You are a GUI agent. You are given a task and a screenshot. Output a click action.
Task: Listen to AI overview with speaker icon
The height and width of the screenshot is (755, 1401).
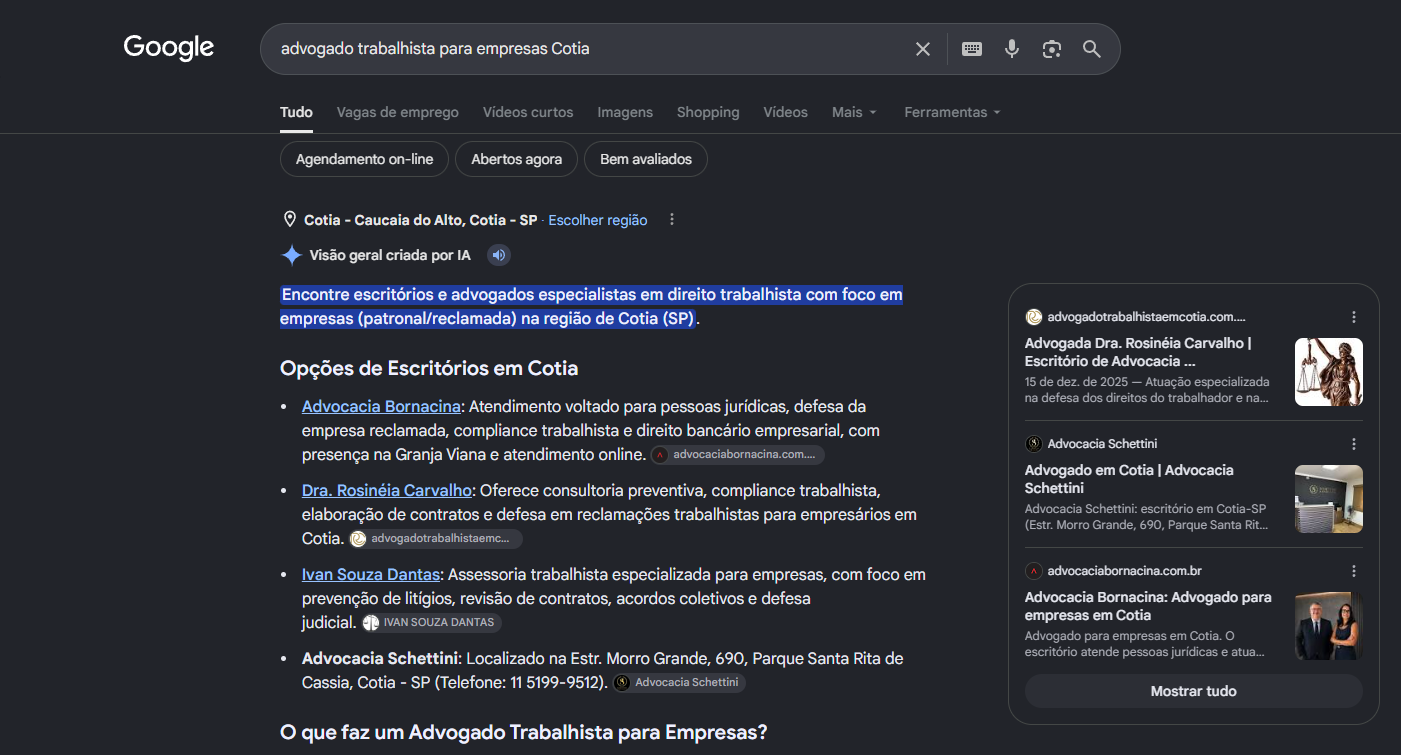[499, 255]
